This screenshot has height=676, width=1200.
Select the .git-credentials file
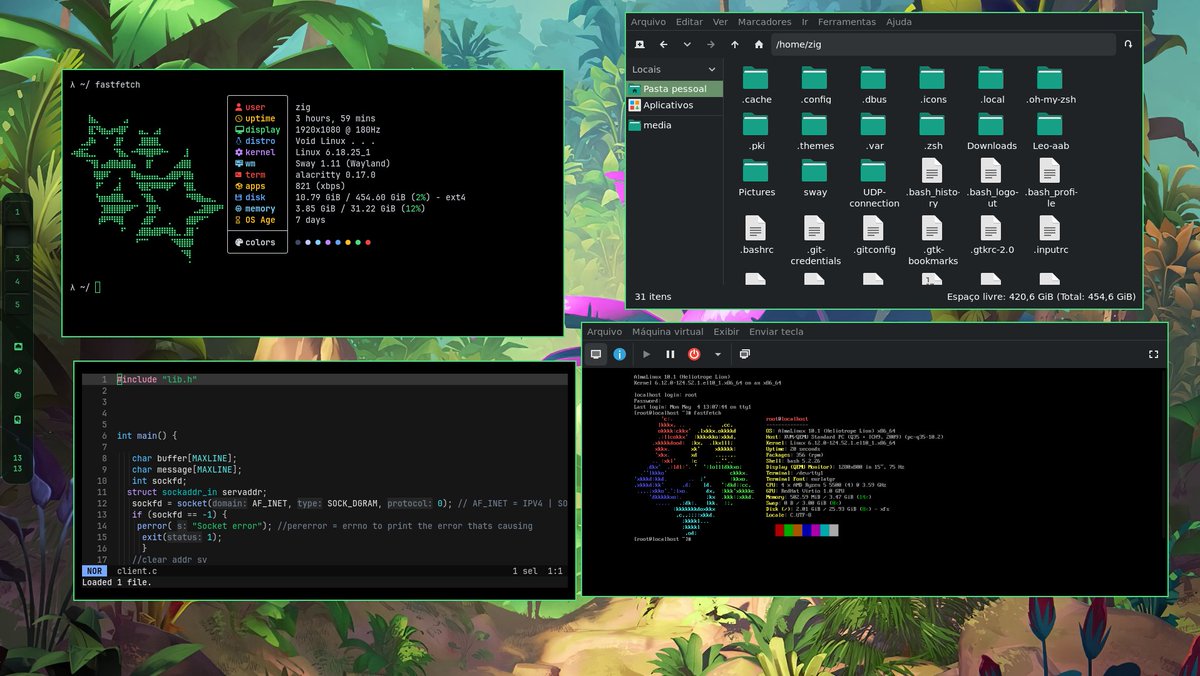pyautogui.click(x=815, y=241)
